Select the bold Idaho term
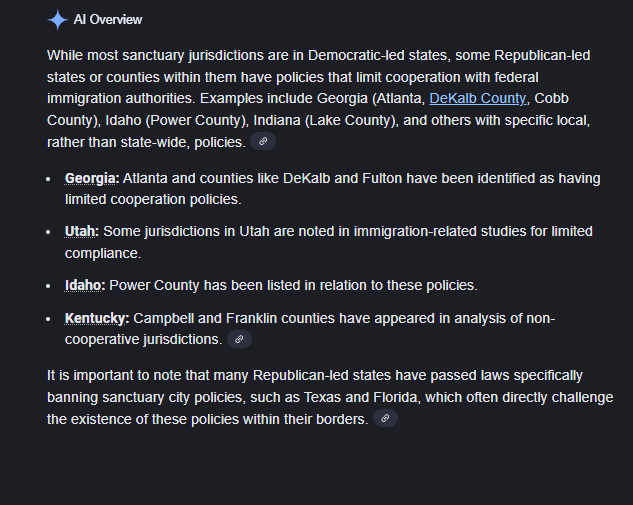The height and width of the screenshot is (505, 633). 85,285
